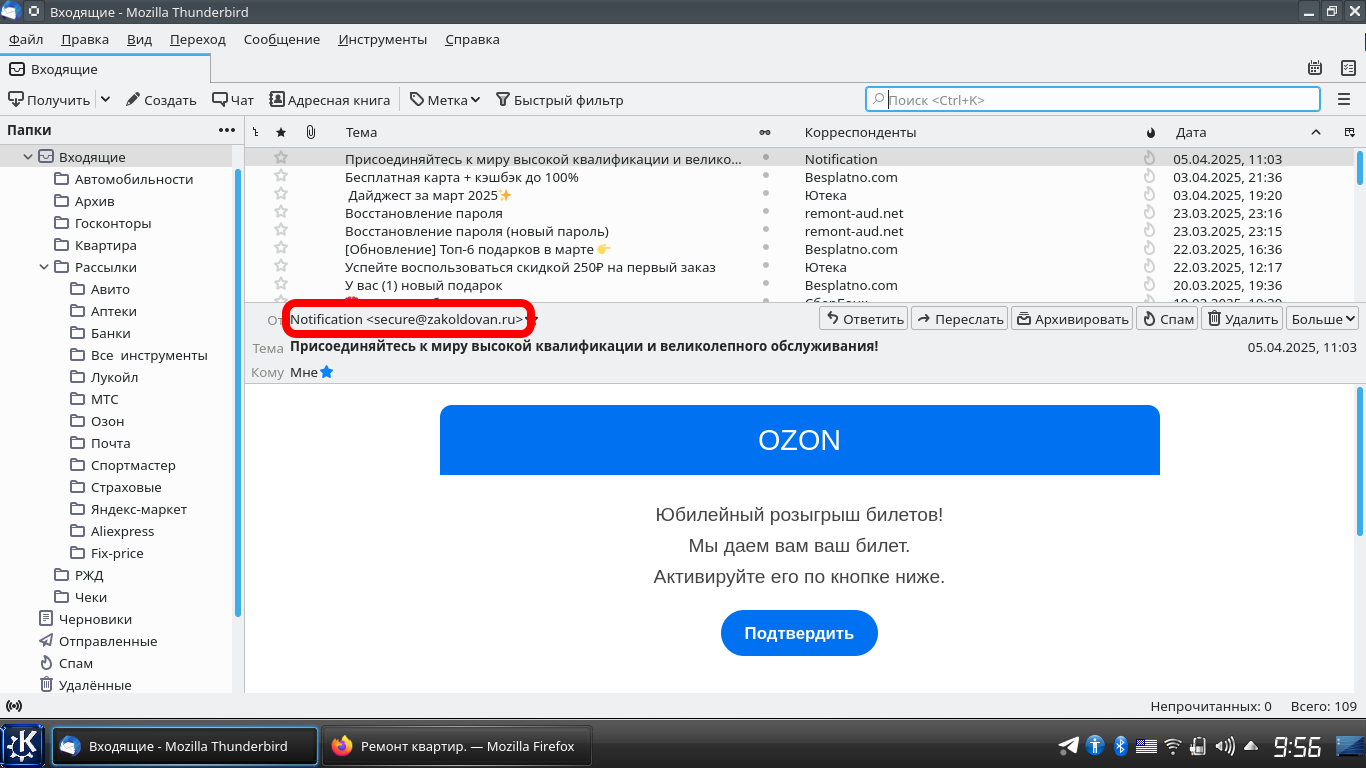
Task: Collapse the Рассылки folder
Action: (44, 267)
